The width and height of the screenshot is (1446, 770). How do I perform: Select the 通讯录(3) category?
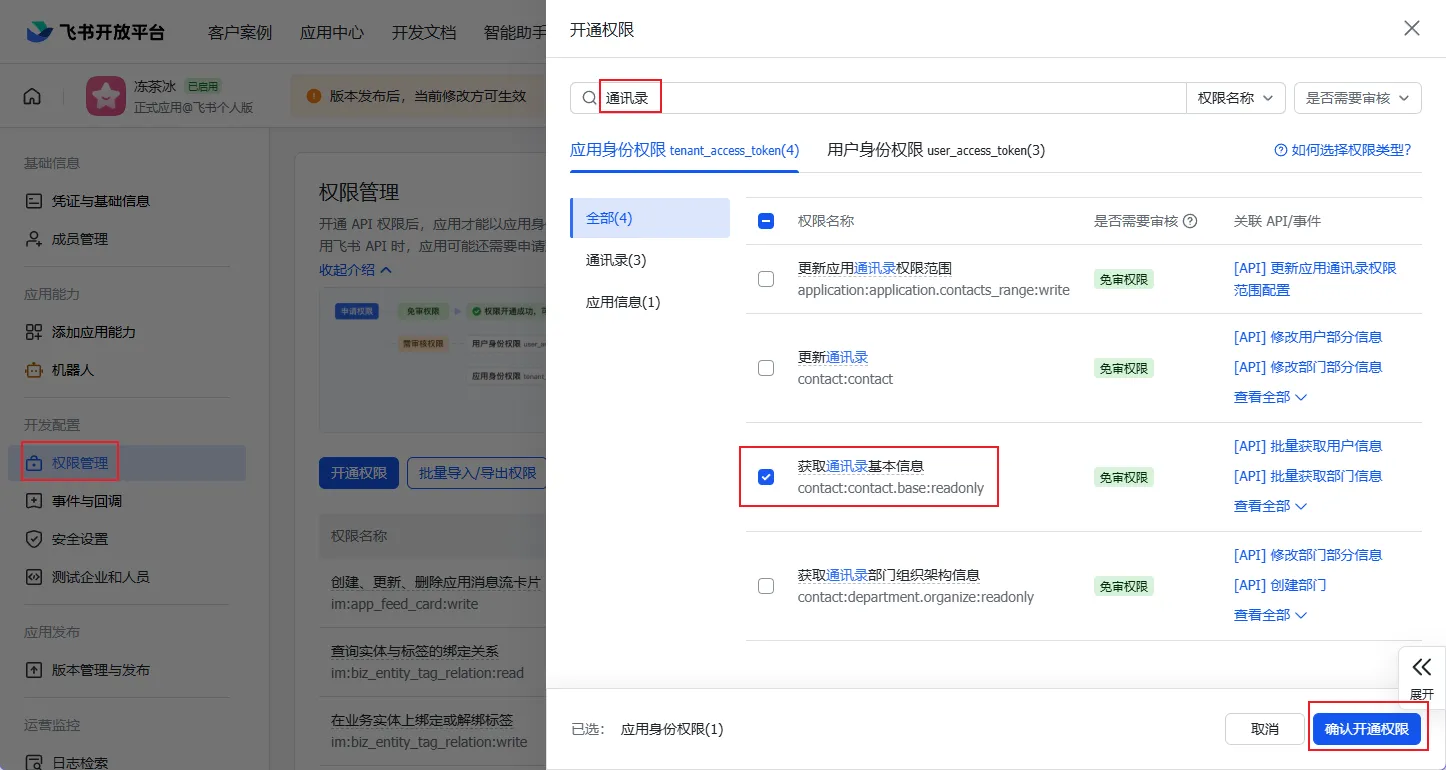point(616,260)
